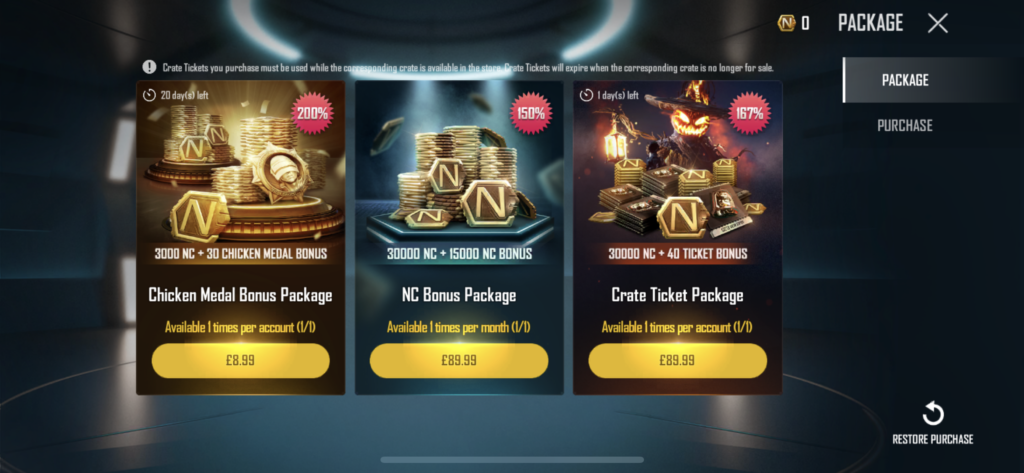Click the 150% bonus badge
The image size is (1024, 473).
click(x=531, y=113)
